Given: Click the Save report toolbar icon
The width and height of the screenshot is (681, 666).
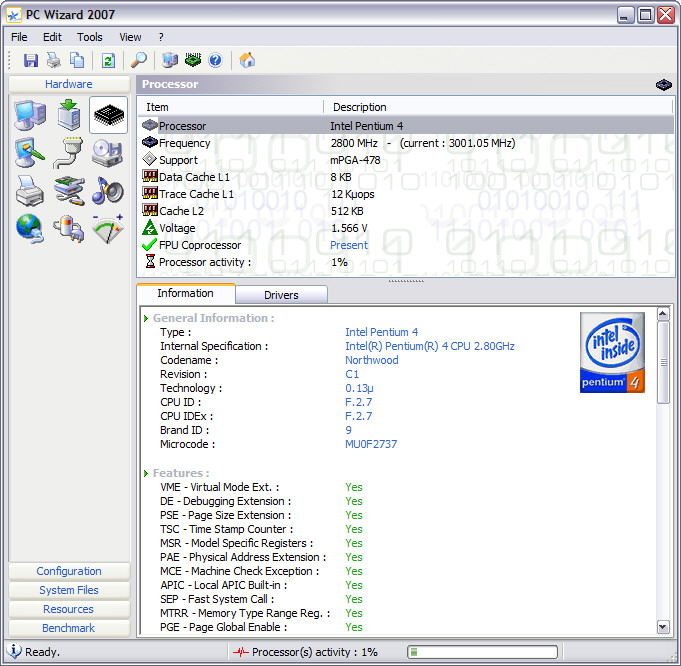Looking at the screenshot, I should tap(31, 60).
